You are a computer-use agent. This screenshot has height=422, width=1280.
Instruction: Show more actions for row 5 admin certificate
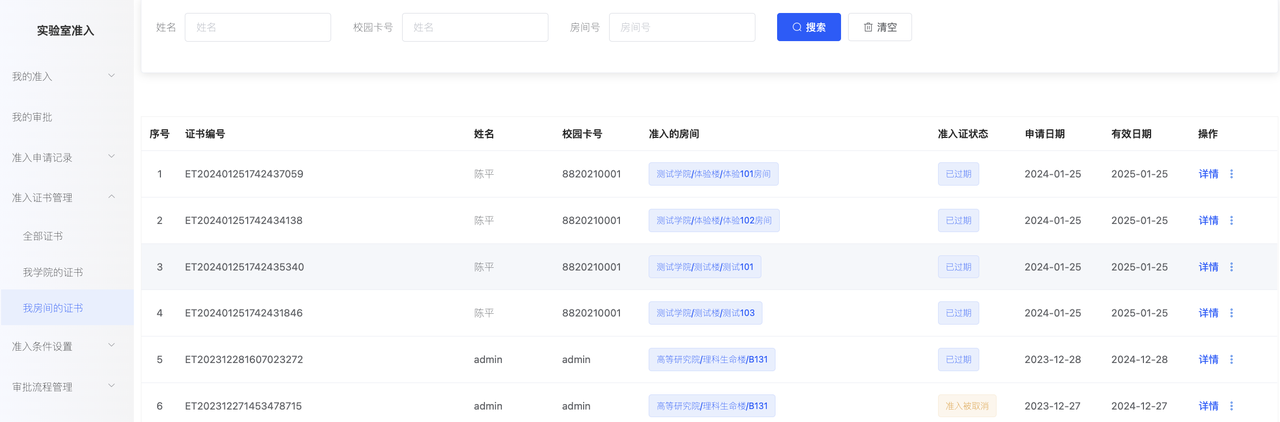[x=1231, y=360]
